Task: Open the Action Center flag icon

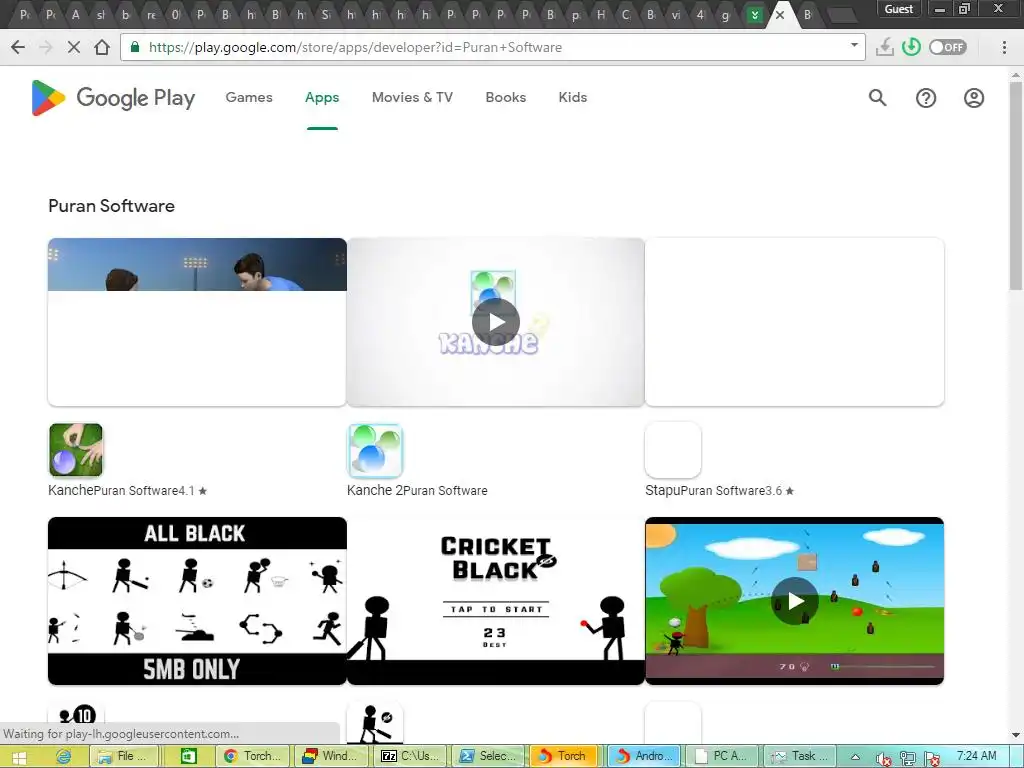Action: click(x=932, y=758)
